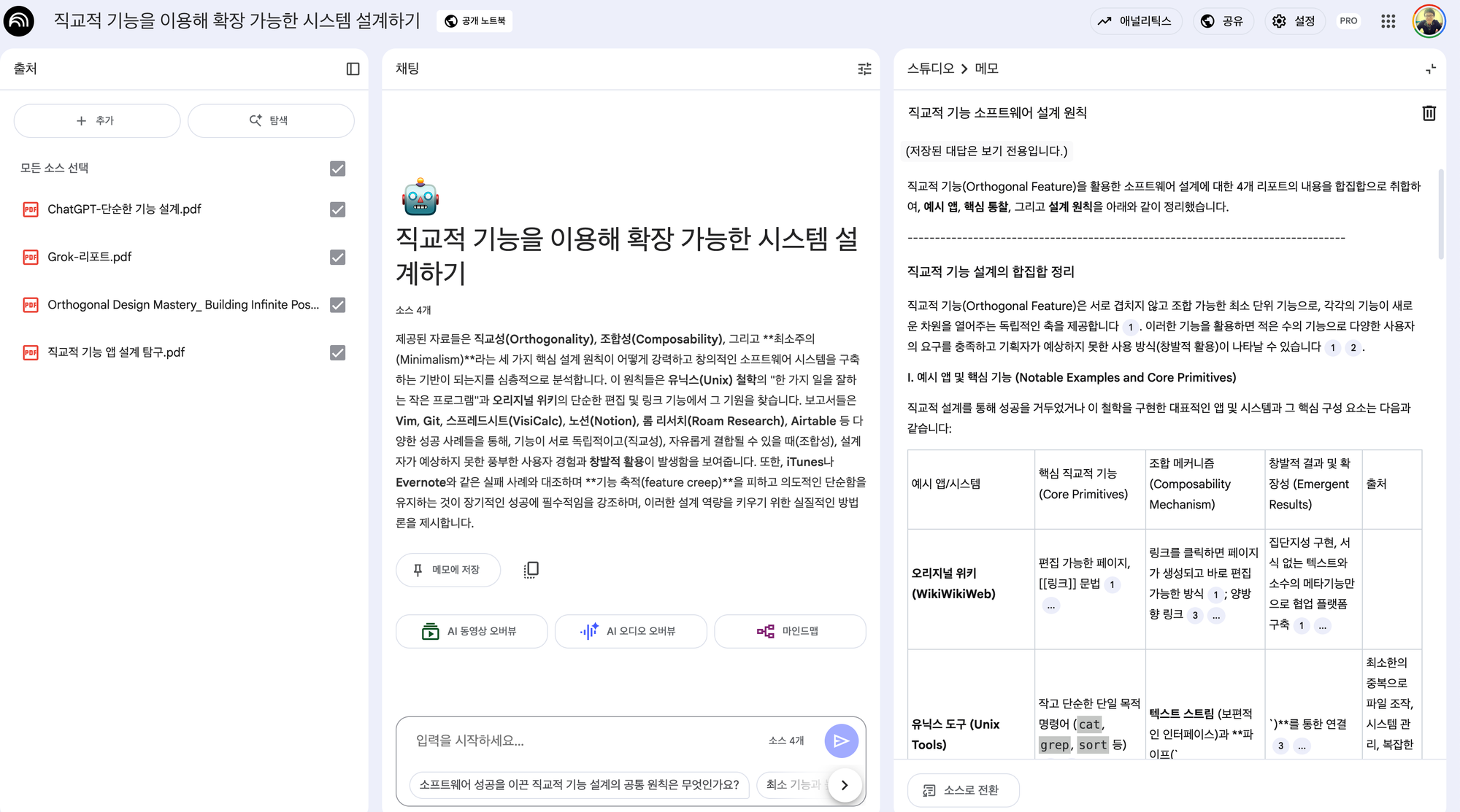Go back to 스튜디오 breadcrumb
The width and height of the screenshot is (1460, 812).
pos(930,69)
